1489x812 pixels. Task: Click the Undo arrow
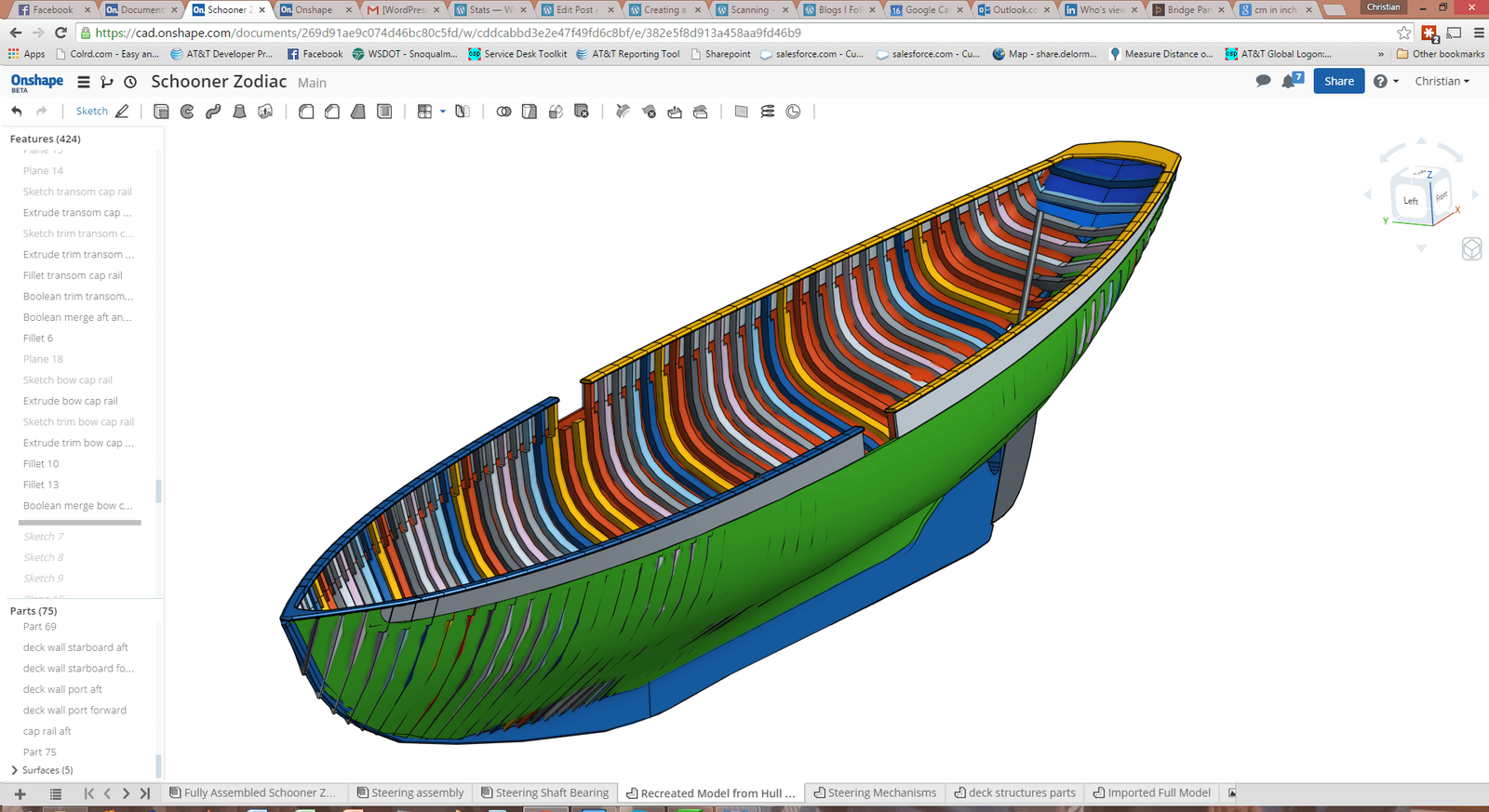17,112
